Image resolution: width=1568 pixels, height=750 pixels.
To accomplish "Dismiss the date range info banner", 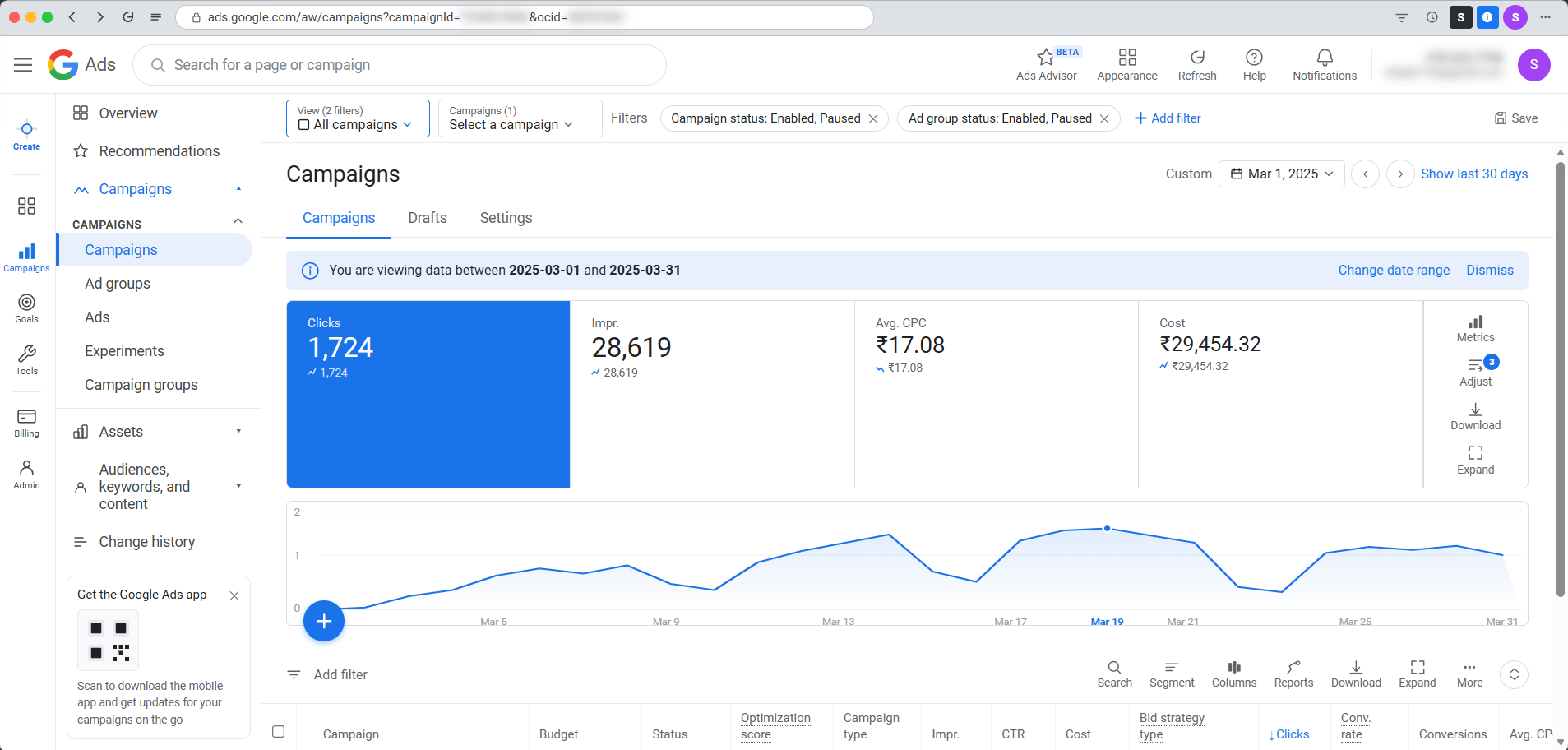I will coord(1489,270).
